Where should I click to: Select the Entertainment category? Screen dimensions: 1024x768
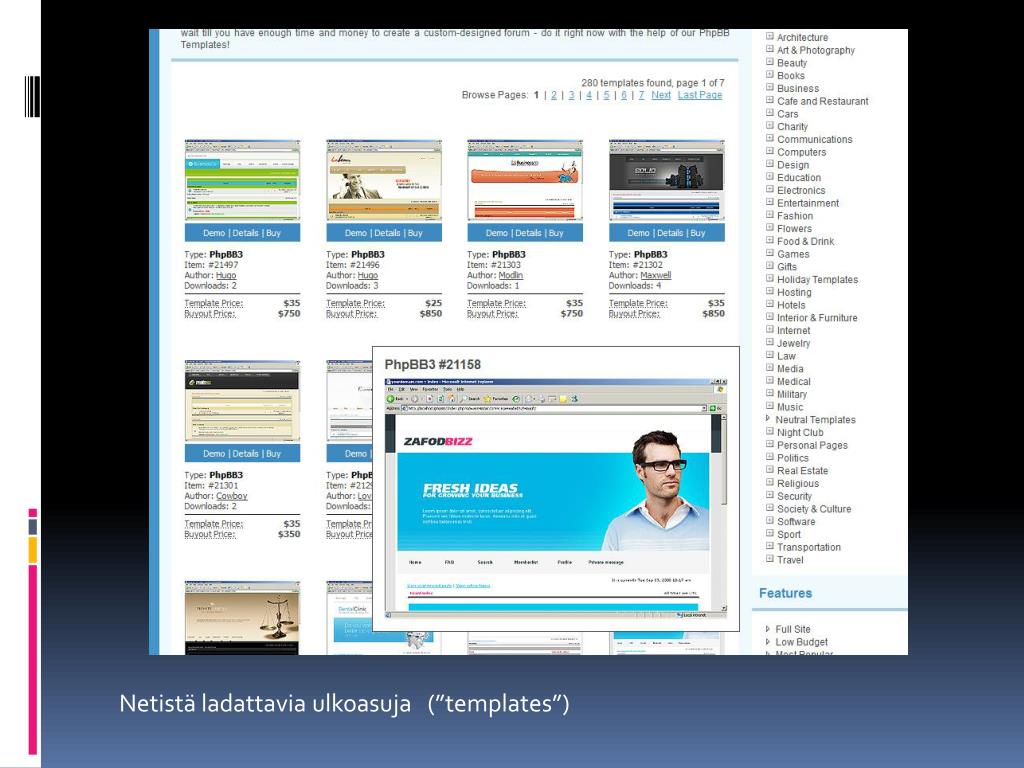click(x=808, y=203)
